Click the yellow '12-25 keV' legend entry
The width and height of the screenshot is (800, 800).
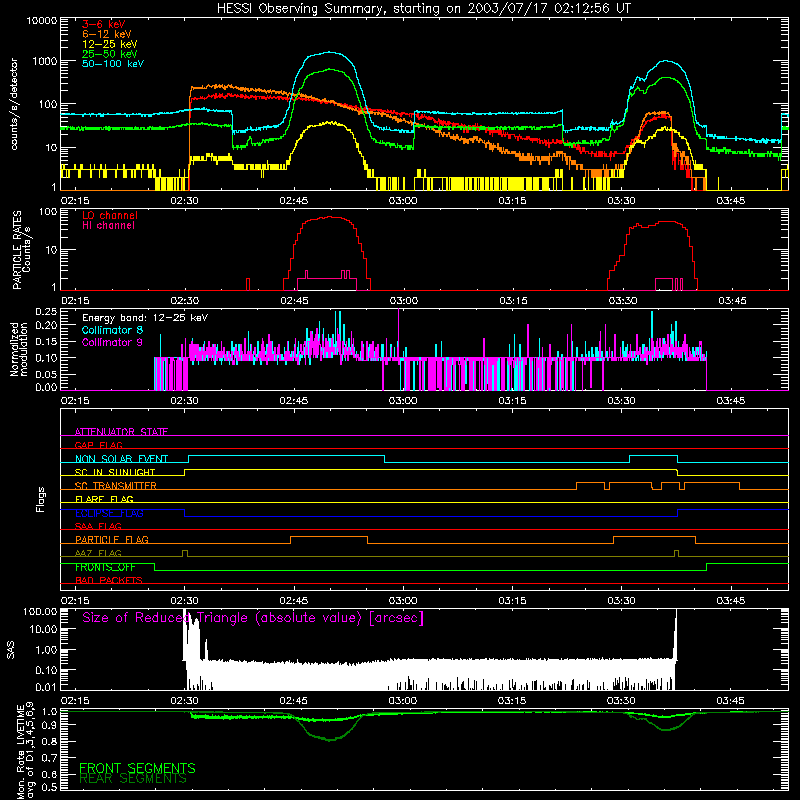[110, 44]
